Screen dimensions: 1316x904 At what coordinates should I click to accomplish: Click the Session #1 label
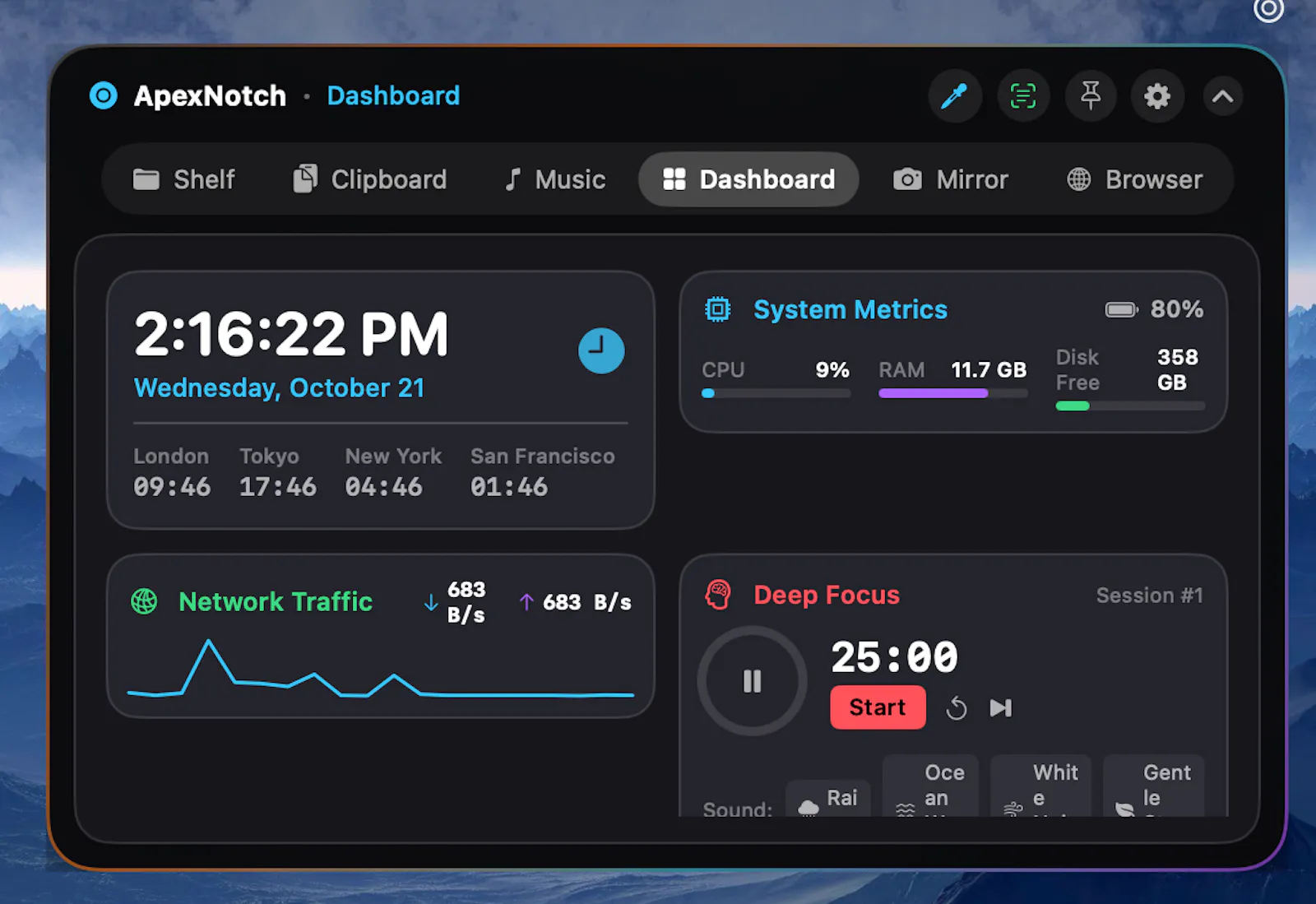[x=1149, y=595]
